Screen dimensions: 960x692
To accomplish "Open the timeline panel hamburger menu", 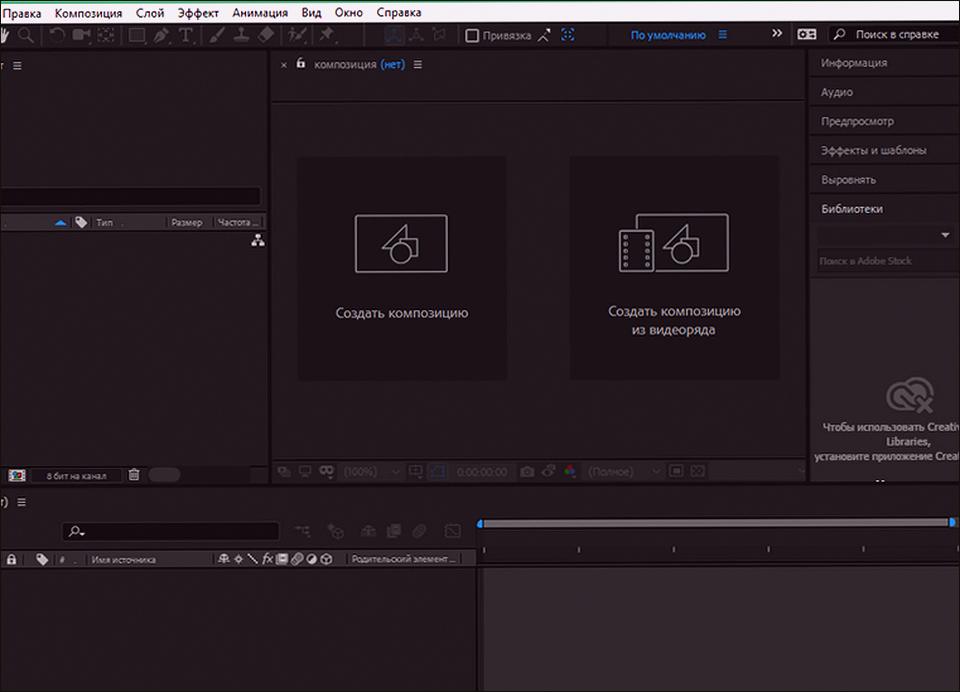I will [x=21, y=502].
